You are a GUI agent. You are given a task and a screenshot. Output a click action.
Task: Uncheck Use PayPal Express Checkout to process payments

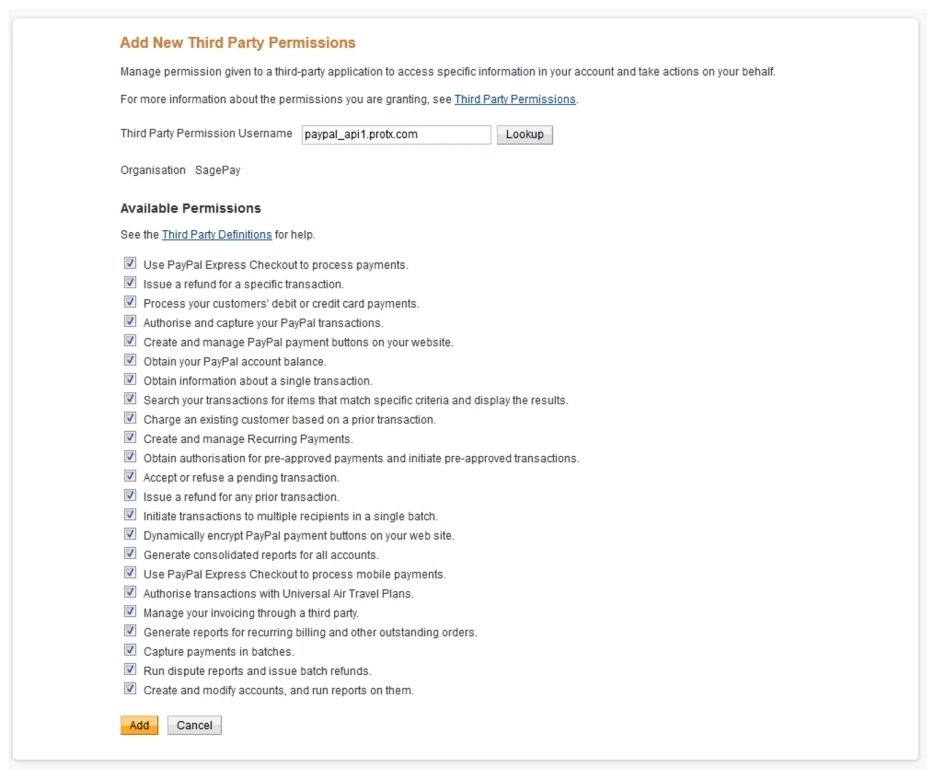click(x=130, y=264)
